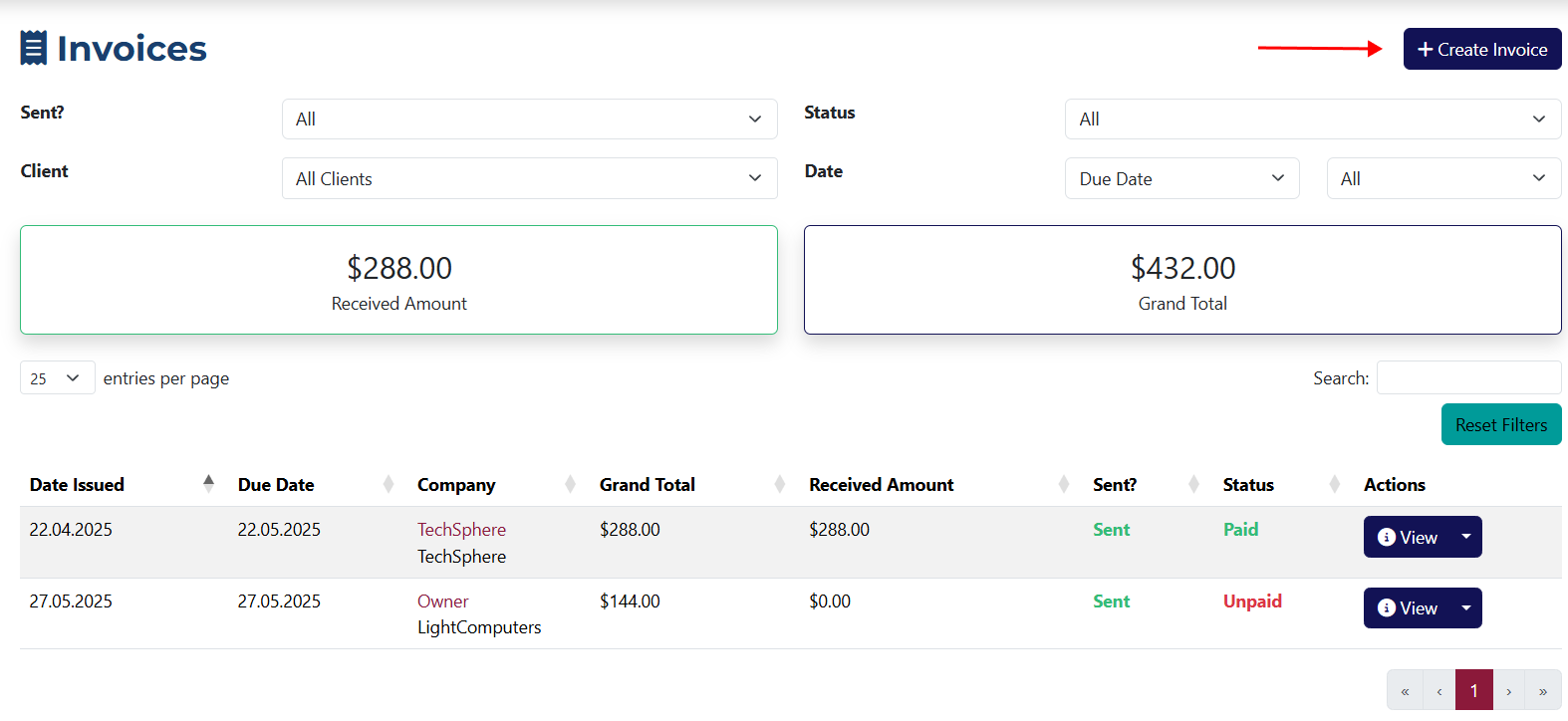Expand actions dropdown for TechSphere invoice
The image size is (1568, 721).
point(1466,537)
